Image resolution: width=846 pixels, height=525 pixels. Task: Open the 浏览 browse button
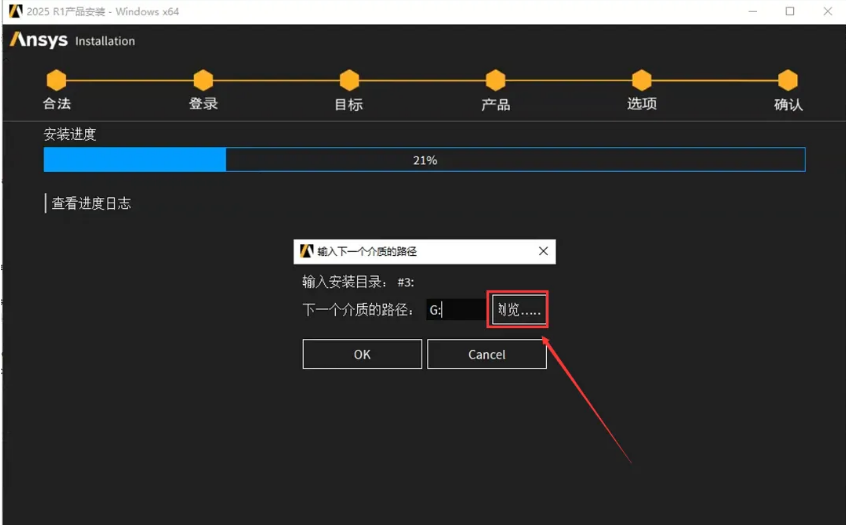pyautogui.click(x=518, y=309)
